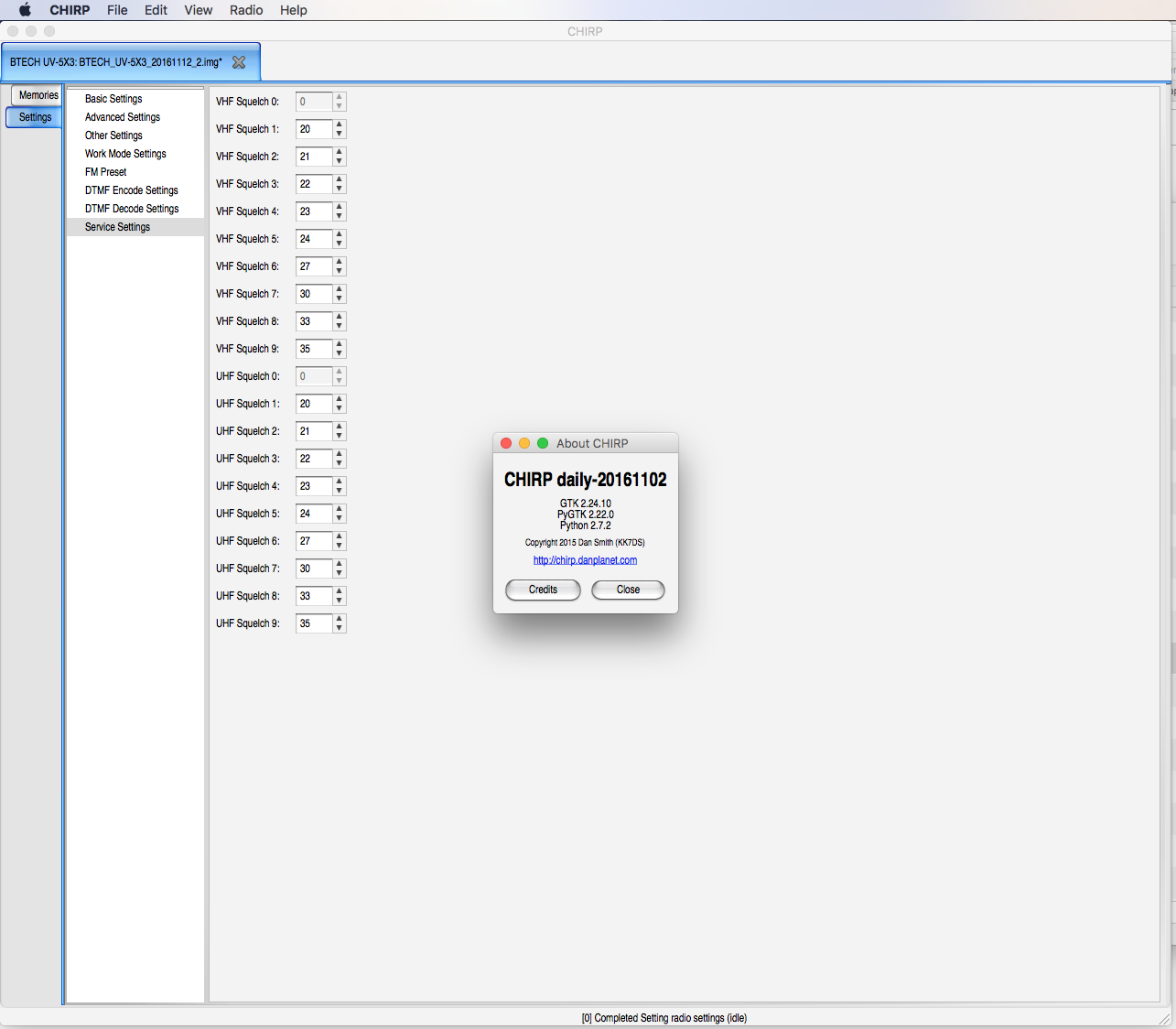Adjust the UHF Squelch 3 spinner arrows
The image size is (1176, 1029).
click(x=340, y=459)
